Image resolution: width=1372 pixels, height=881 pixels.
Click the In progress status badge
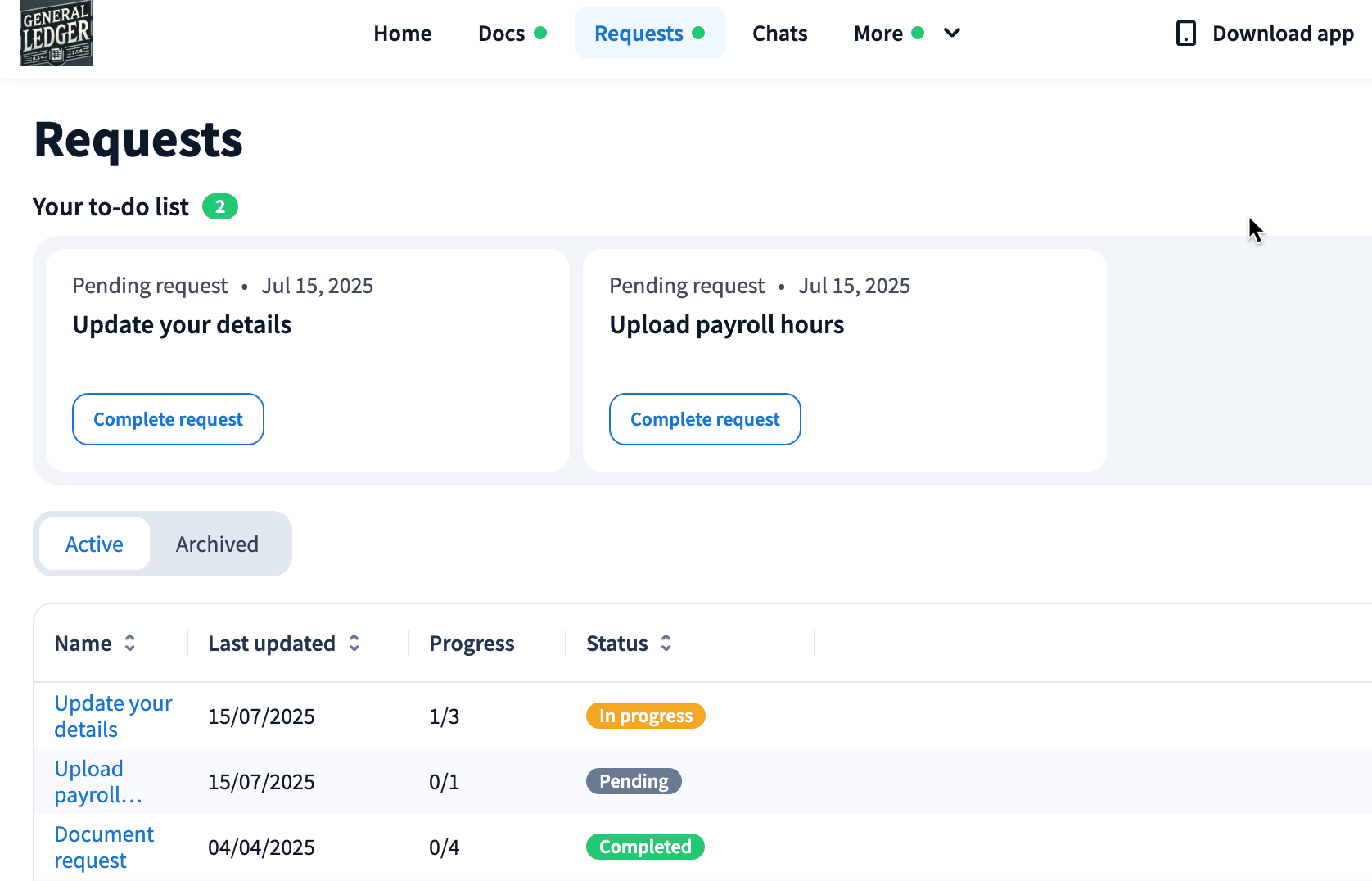[x=645, y=716]
